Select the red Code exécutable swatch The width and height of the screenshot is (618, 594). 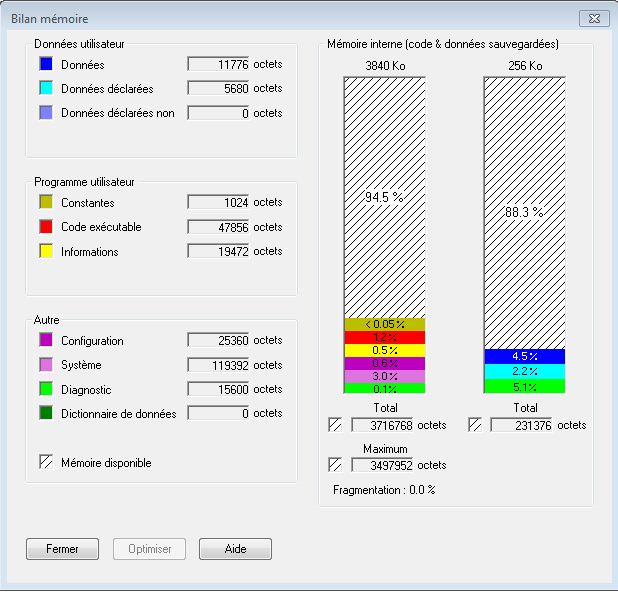[x=46, y=227]
